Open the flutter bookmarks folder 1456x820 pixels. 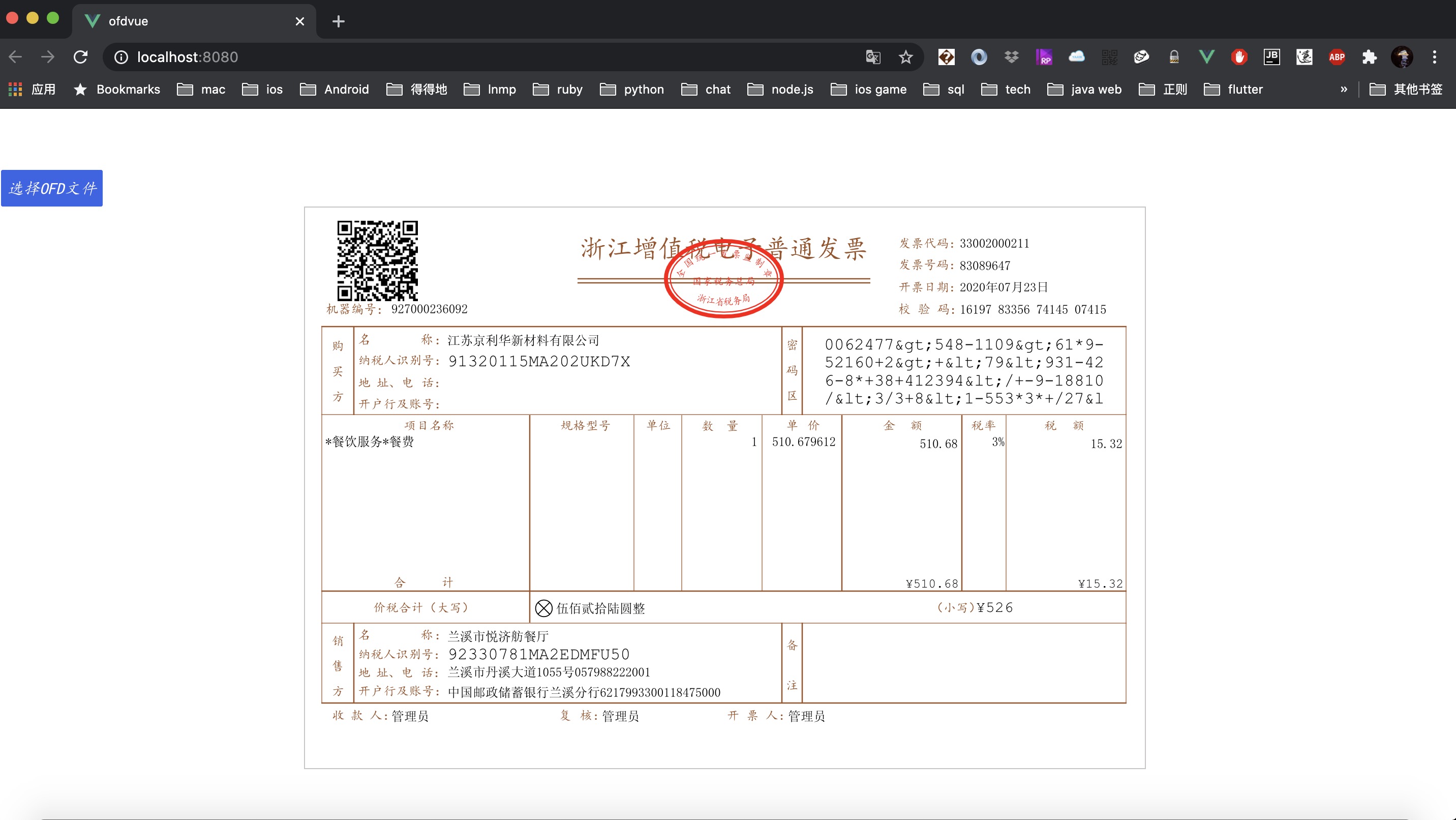1233,90
